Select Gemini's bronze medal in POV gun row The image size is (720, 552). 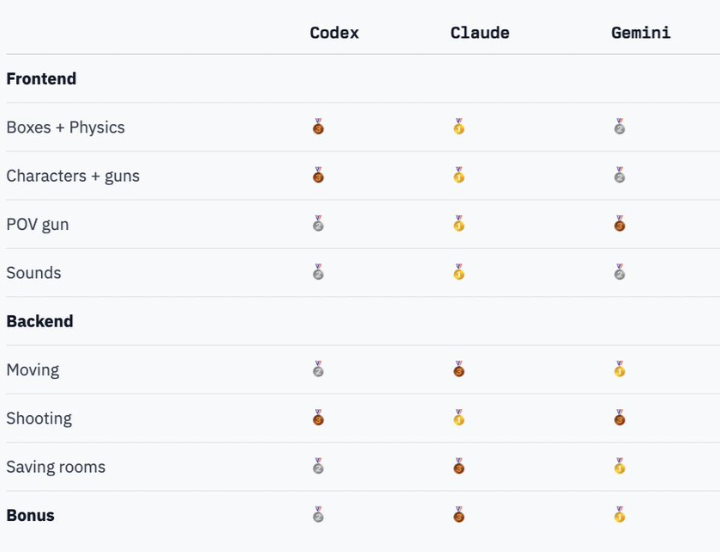(620, 224)
